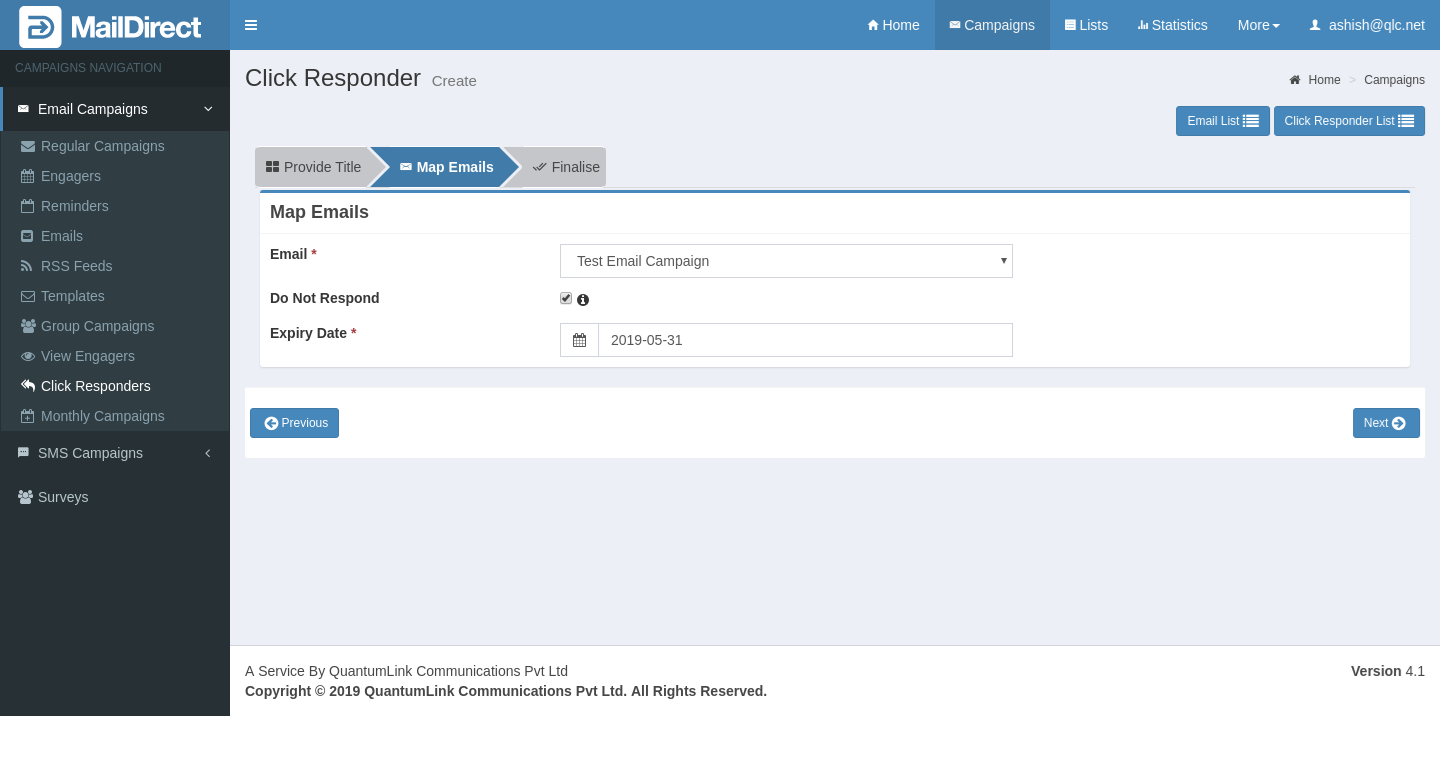This screenshot has width=1440, height=766.
Task: Open Statistics in the top navigation
Action: pyautogui.click(x=1172, y=25)
